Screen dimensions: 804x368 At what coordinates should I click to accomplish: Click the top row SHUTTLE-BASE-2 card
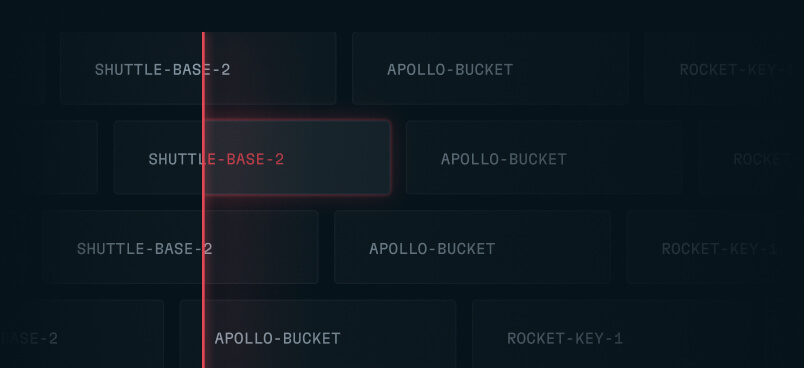[198, 68]
